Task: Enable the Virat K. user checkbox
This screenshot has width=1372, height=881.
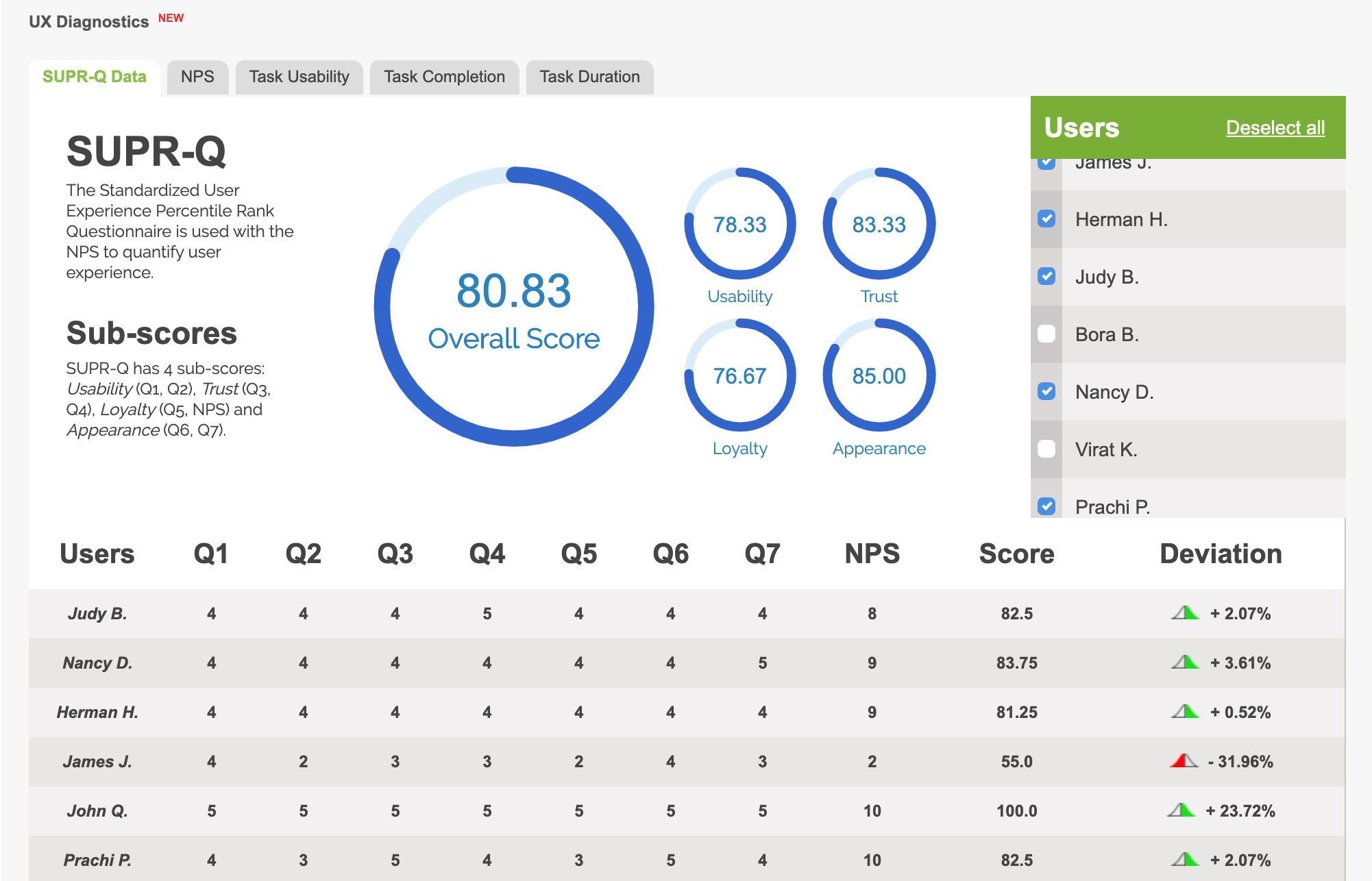Action: 1046,449
